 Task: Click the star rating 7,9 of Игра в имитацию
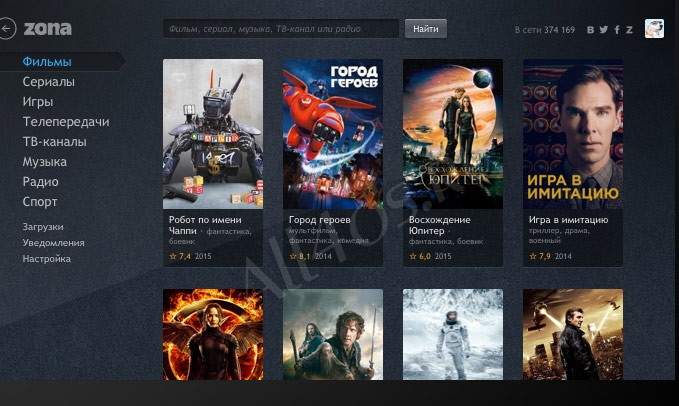click(x=540, y=256)
